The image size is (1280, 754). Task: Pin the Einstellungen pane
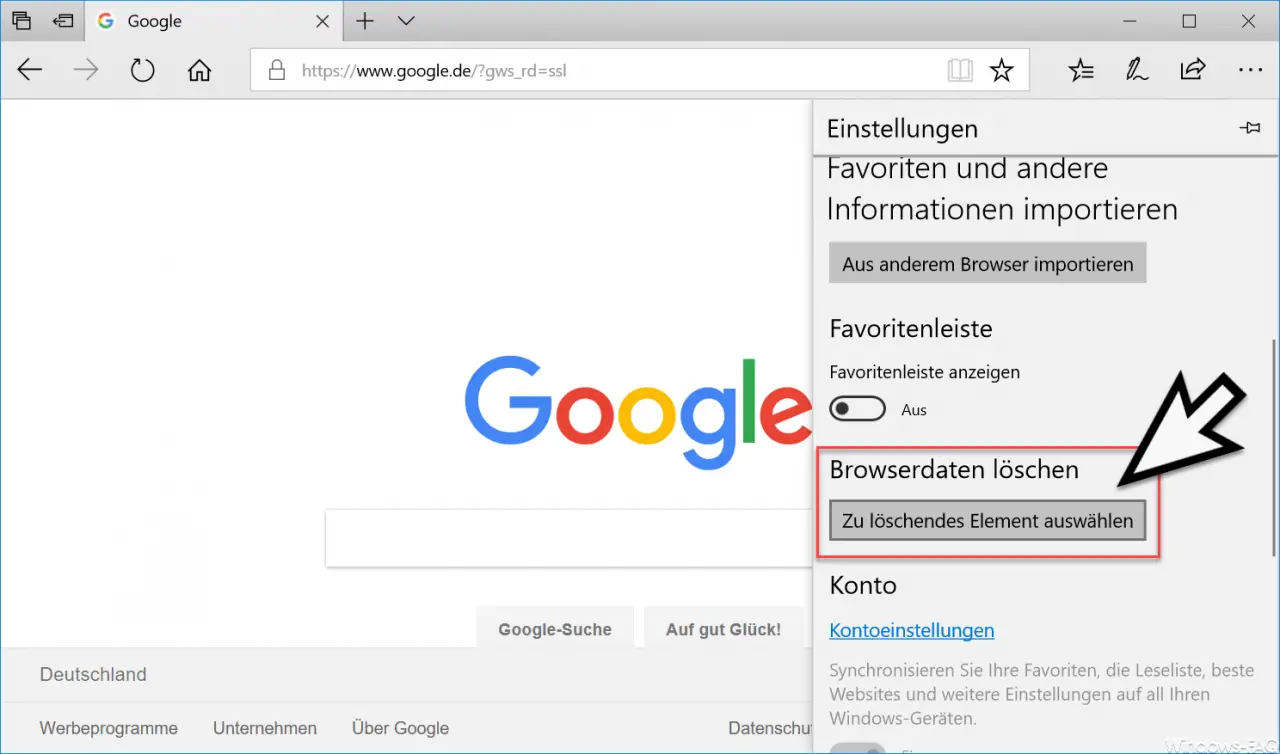click(1249, 128)
